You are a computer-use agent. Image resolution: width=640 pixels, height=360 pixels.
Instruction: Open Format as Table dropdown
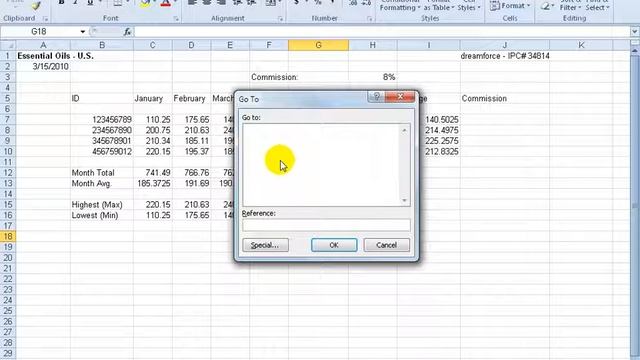pyautogui.click(x=439, y=5)
